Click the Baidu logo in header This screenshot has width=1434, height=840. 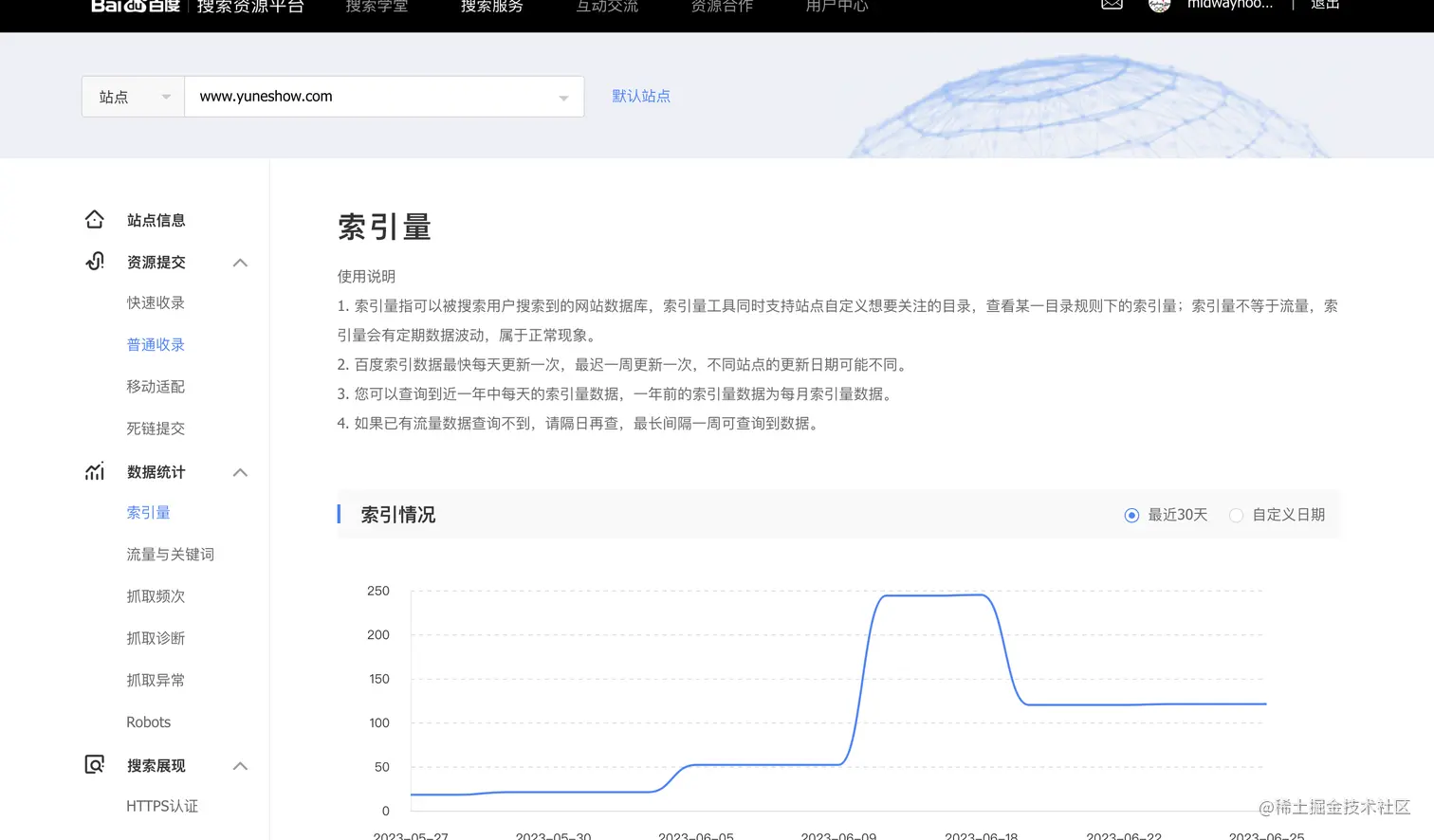(135, 7)
